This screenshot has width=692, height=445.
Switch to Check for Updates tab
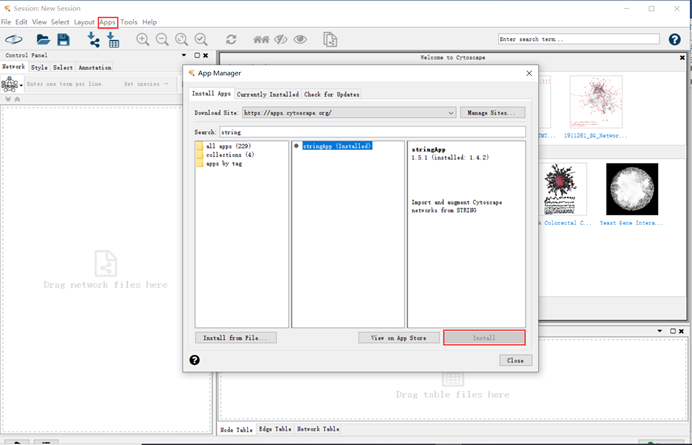(331, 94)
